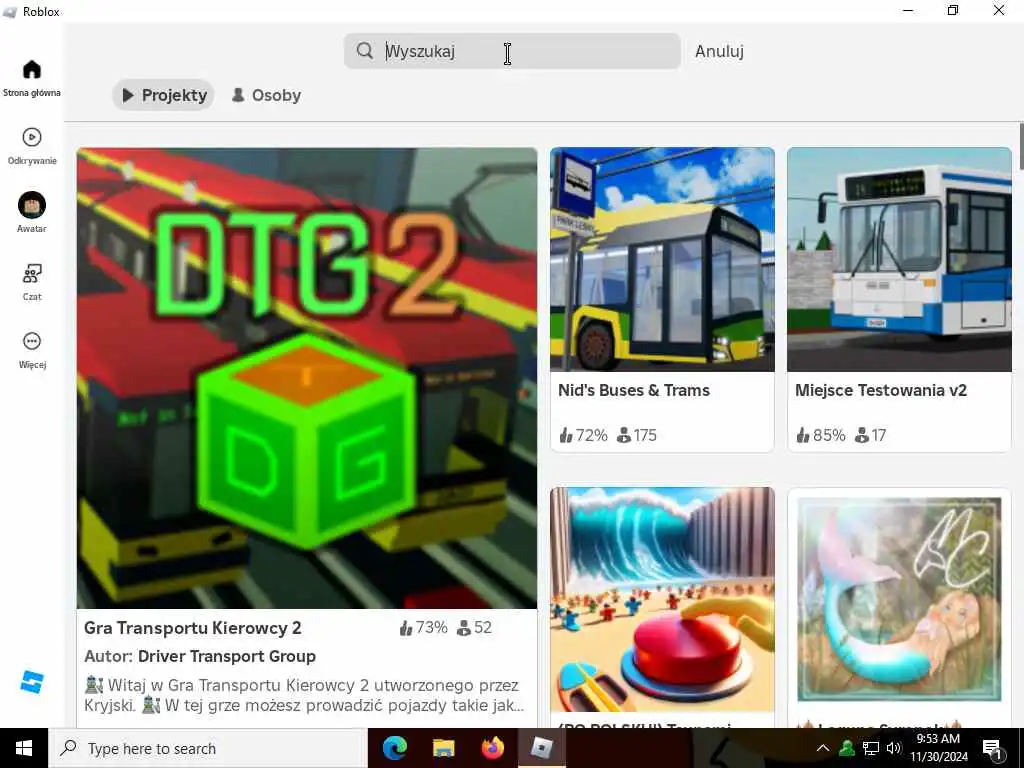Screen dimensions: 1024x768
Task: Open Nid's Buses & Trams title
Action: pos(633,391)
